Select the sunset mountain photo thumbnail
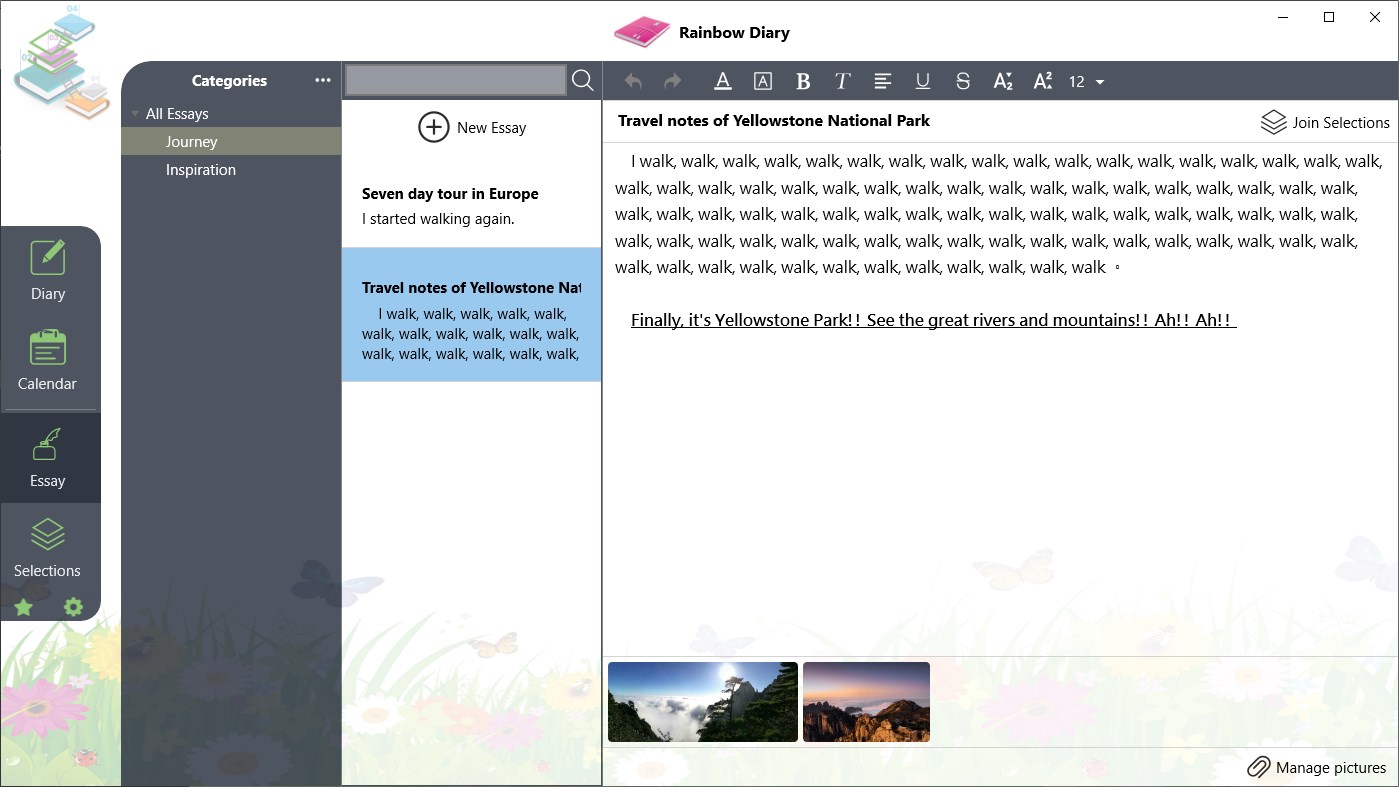The height and width of the screenshot is (787, 1399). 865,701
